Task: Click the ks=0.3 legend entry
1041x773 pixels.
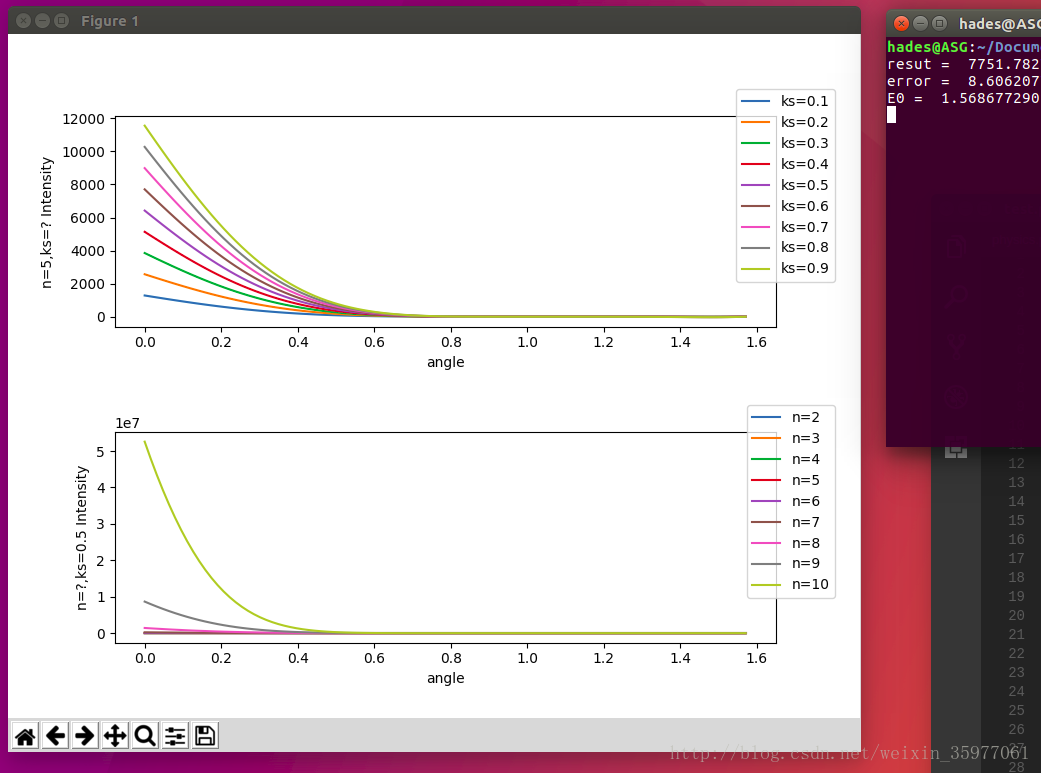Action: point(784,143)
